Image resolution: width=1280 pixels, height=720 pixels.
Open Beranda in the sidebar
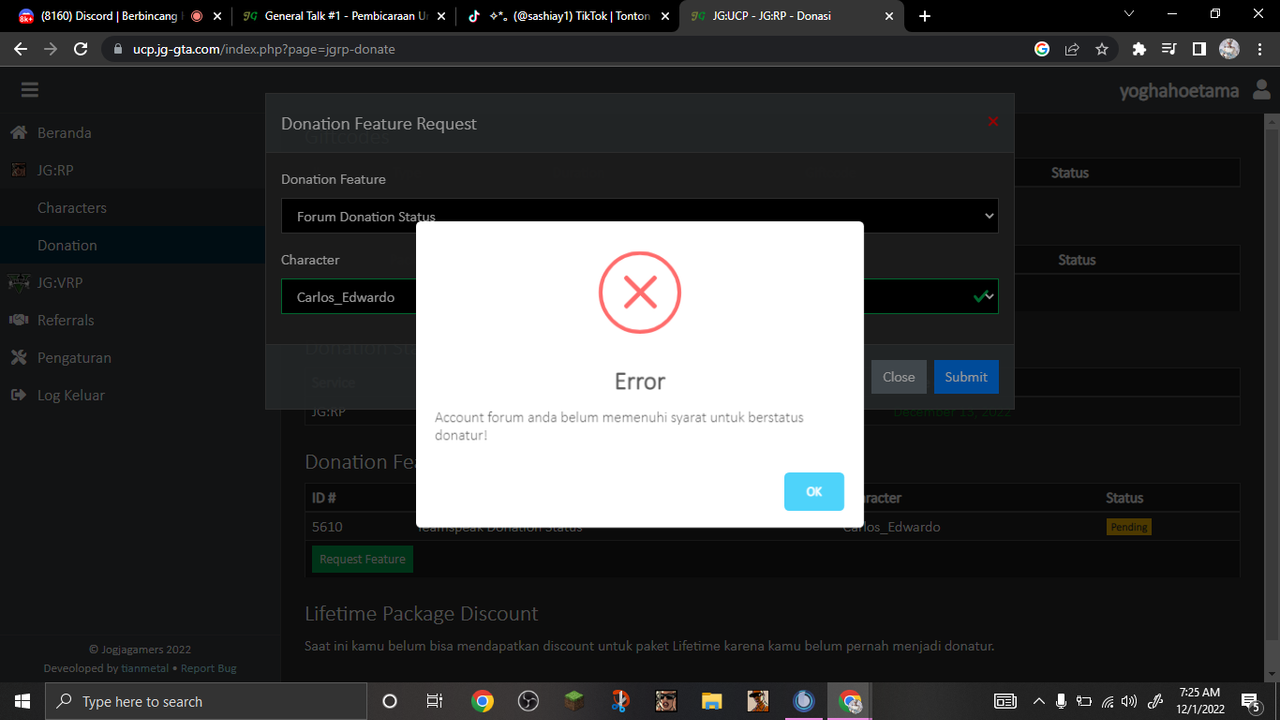tap(64, 133)
